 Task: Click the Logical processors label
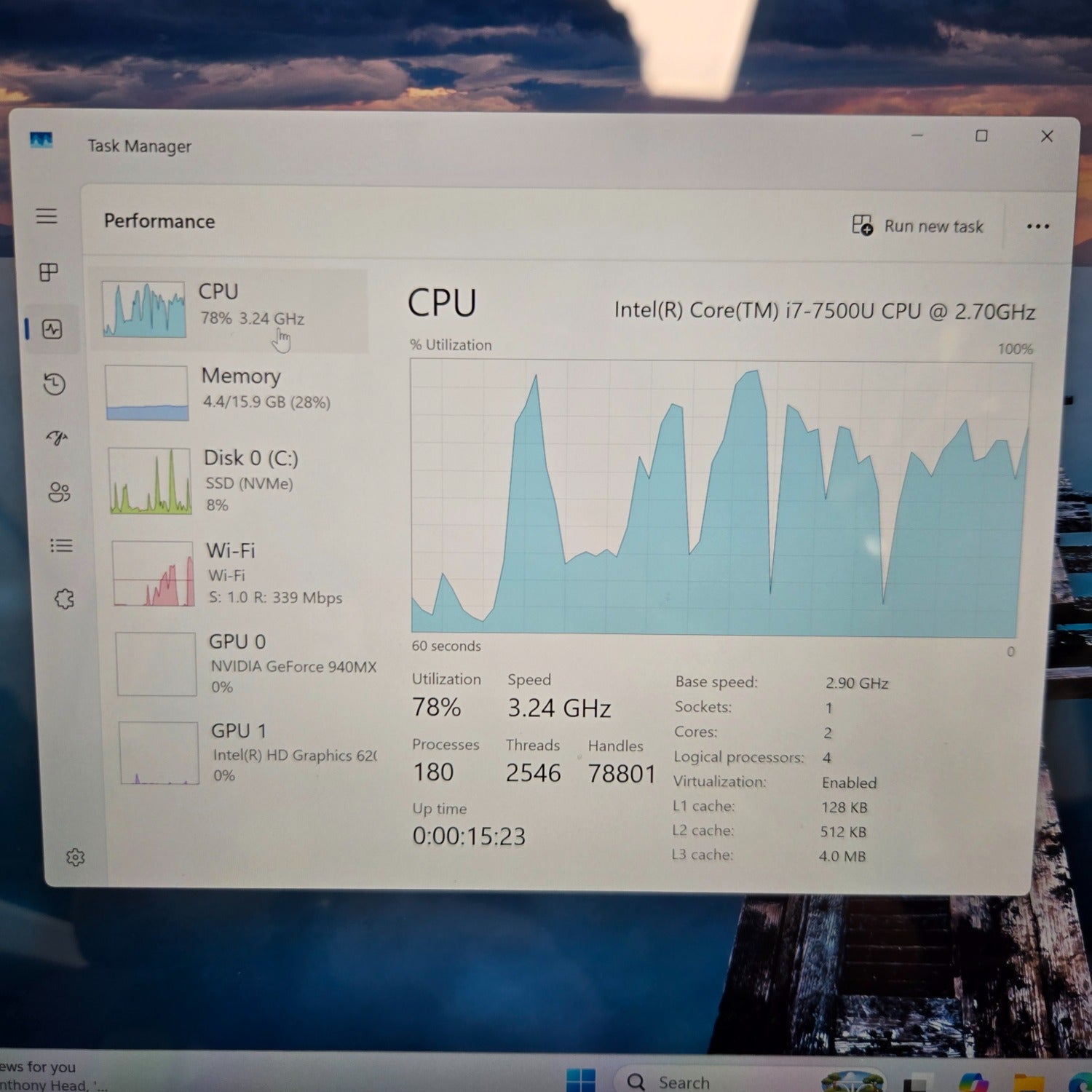[739, 757]
